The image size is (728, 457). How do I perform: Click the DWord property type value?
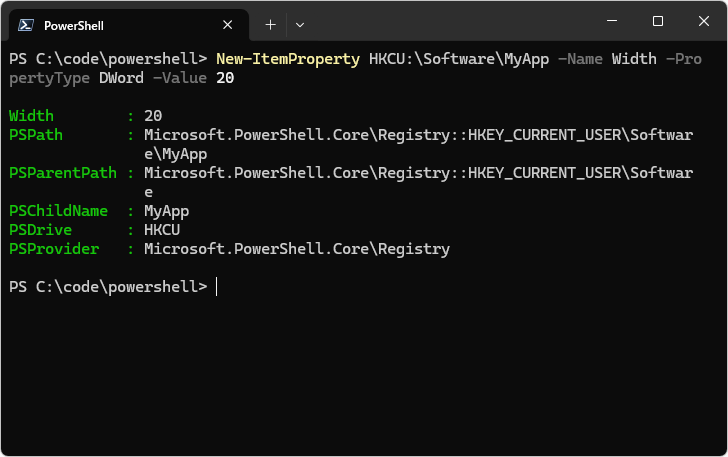point(121,78)
